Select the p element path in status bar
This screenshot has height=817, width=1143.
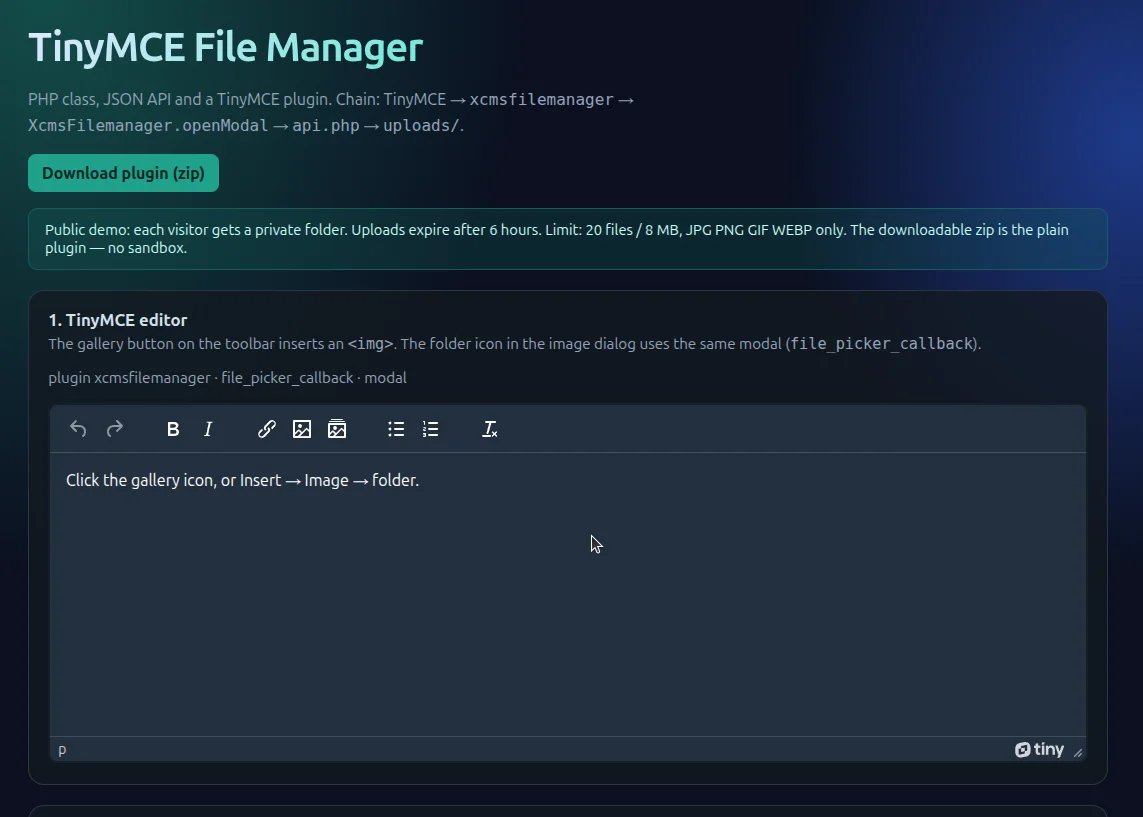pyautogui.click(x=62, y=749)
